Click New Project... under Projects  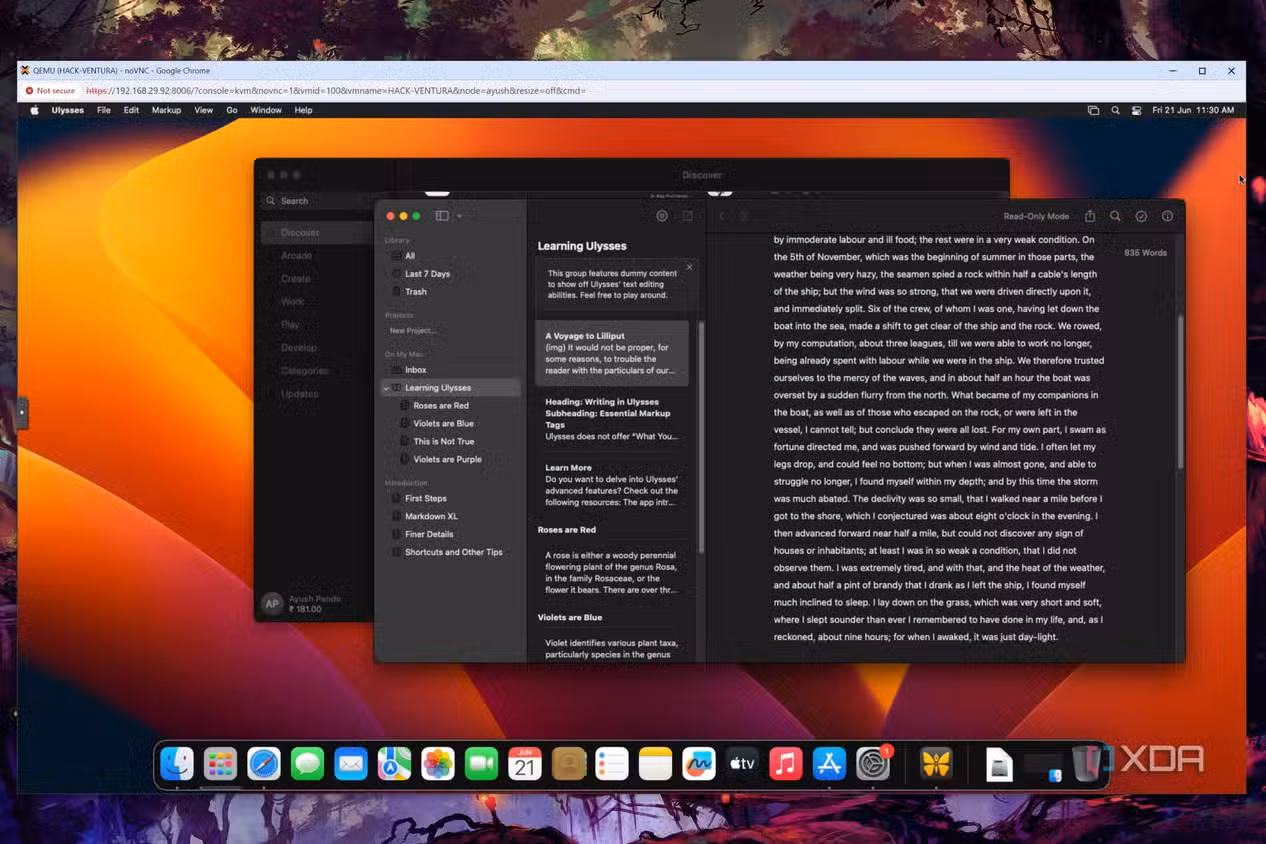tap(413, 331)
